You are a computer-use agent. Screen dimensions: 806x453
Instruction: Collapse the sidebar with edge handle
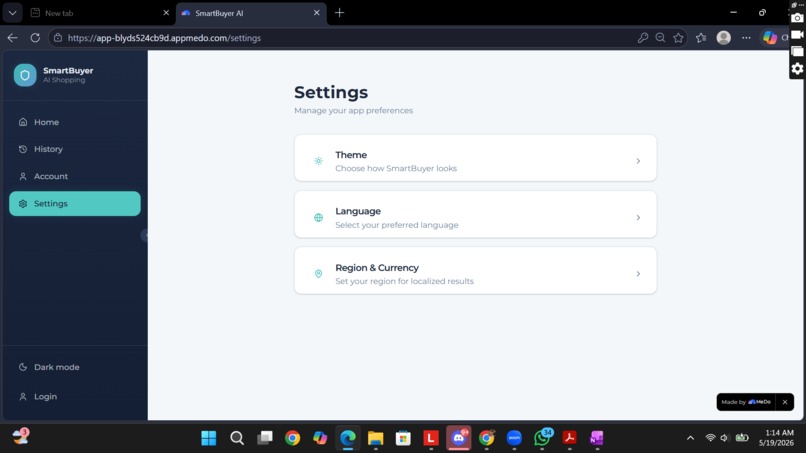click(x=145, y=235)
